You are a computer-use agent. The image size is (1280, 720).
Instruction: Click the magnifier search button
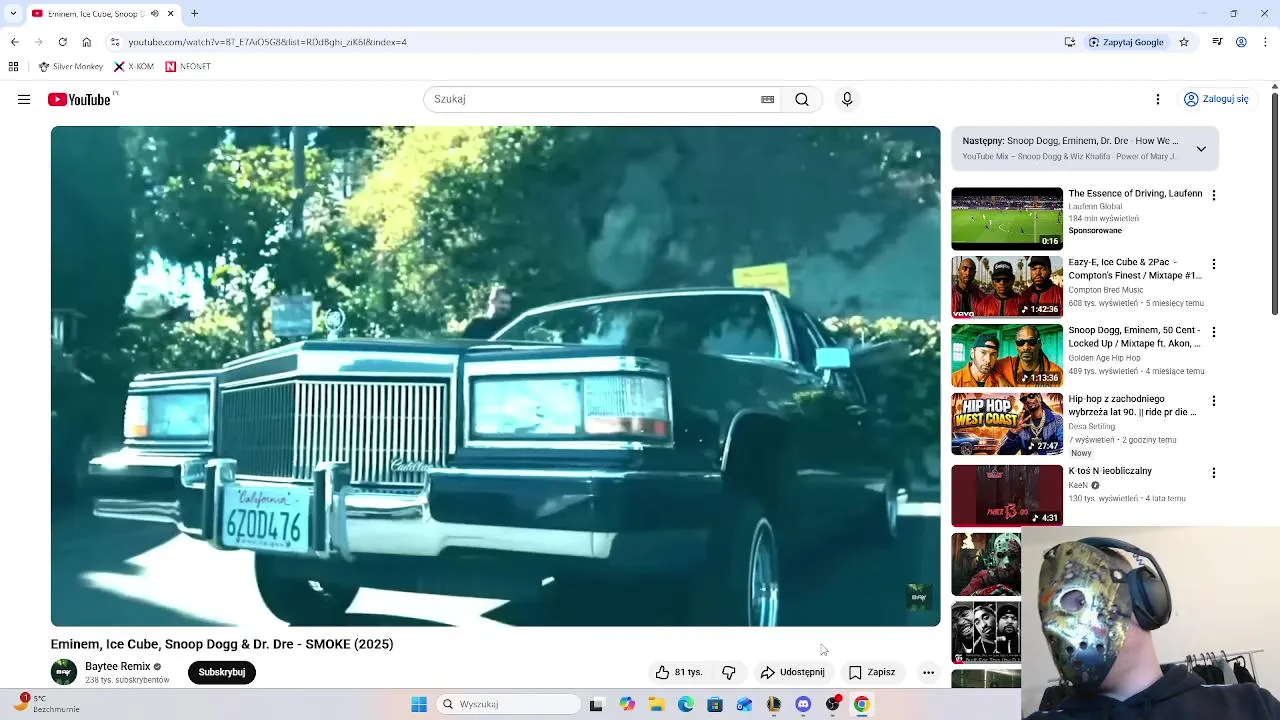tap(802, 99)
